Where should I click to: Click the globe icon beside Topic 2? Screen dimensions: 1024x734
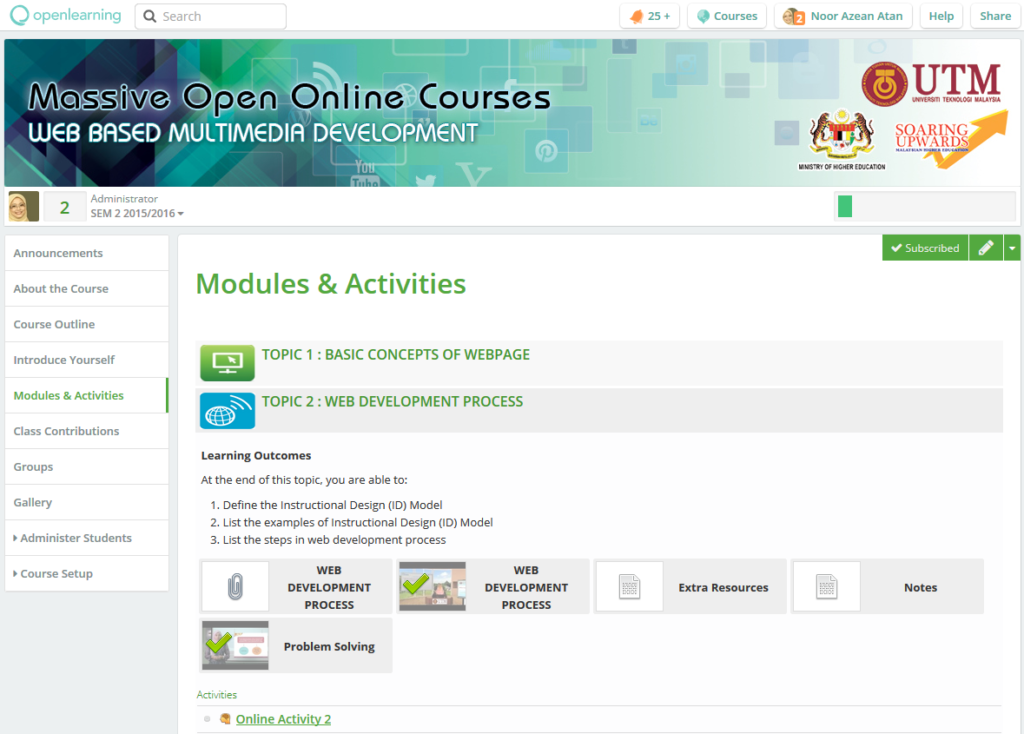coord(227,408)
